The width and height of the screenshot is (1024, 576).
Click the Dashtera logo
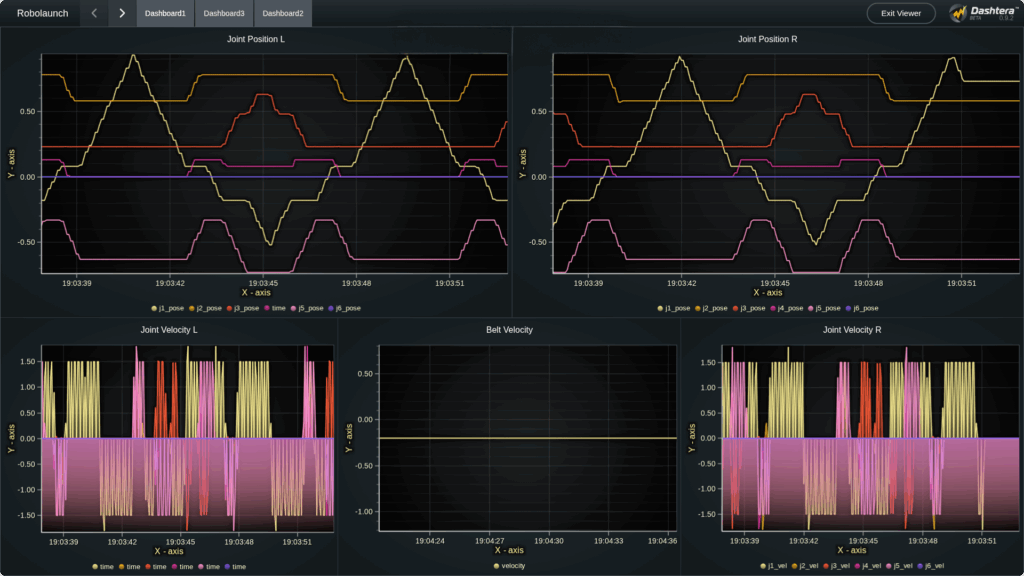point(982,13)
